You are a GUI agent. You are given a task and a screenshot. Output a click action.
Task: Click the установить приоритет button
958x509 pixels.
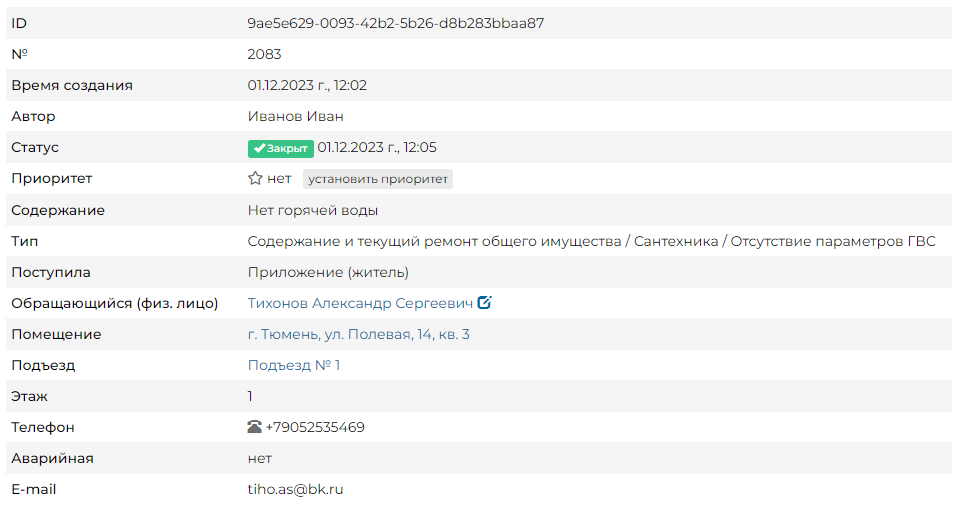378,179
